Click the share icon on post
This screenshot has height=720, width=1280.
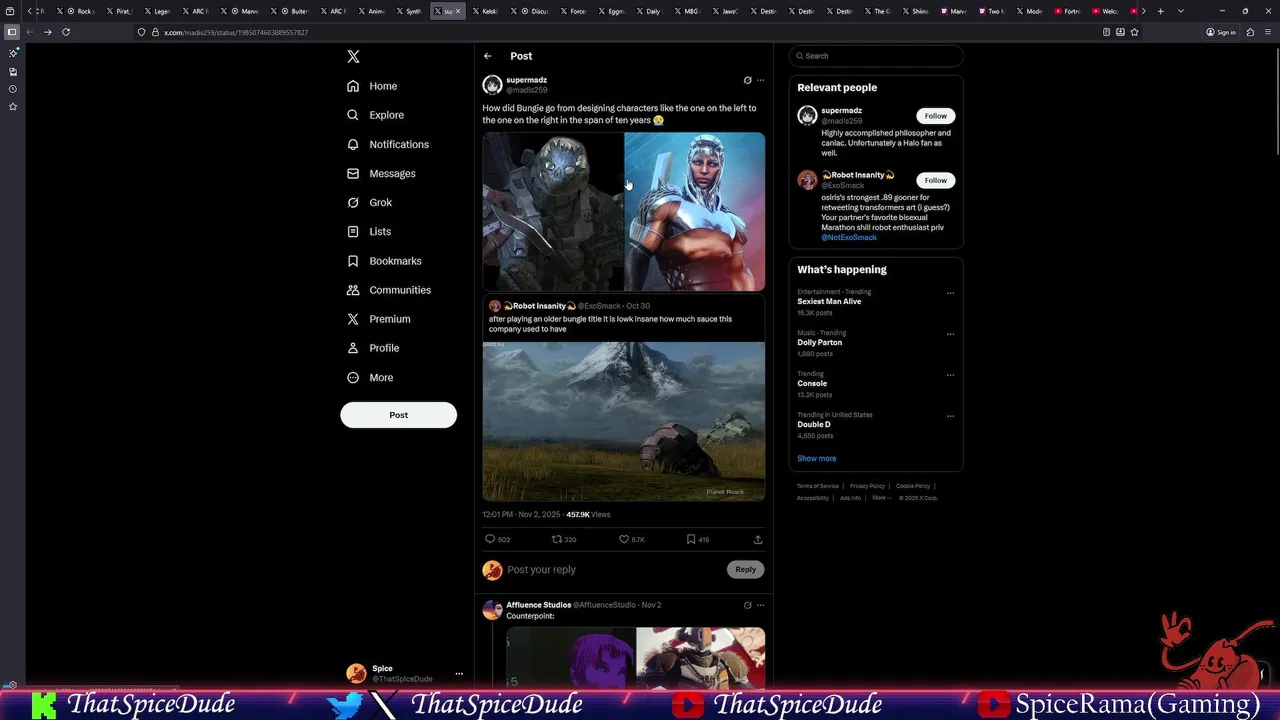[758, 539]
